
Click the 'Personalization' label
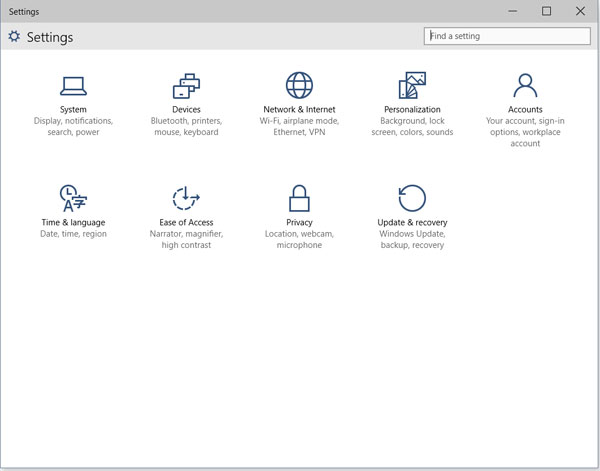coord(412,109)
